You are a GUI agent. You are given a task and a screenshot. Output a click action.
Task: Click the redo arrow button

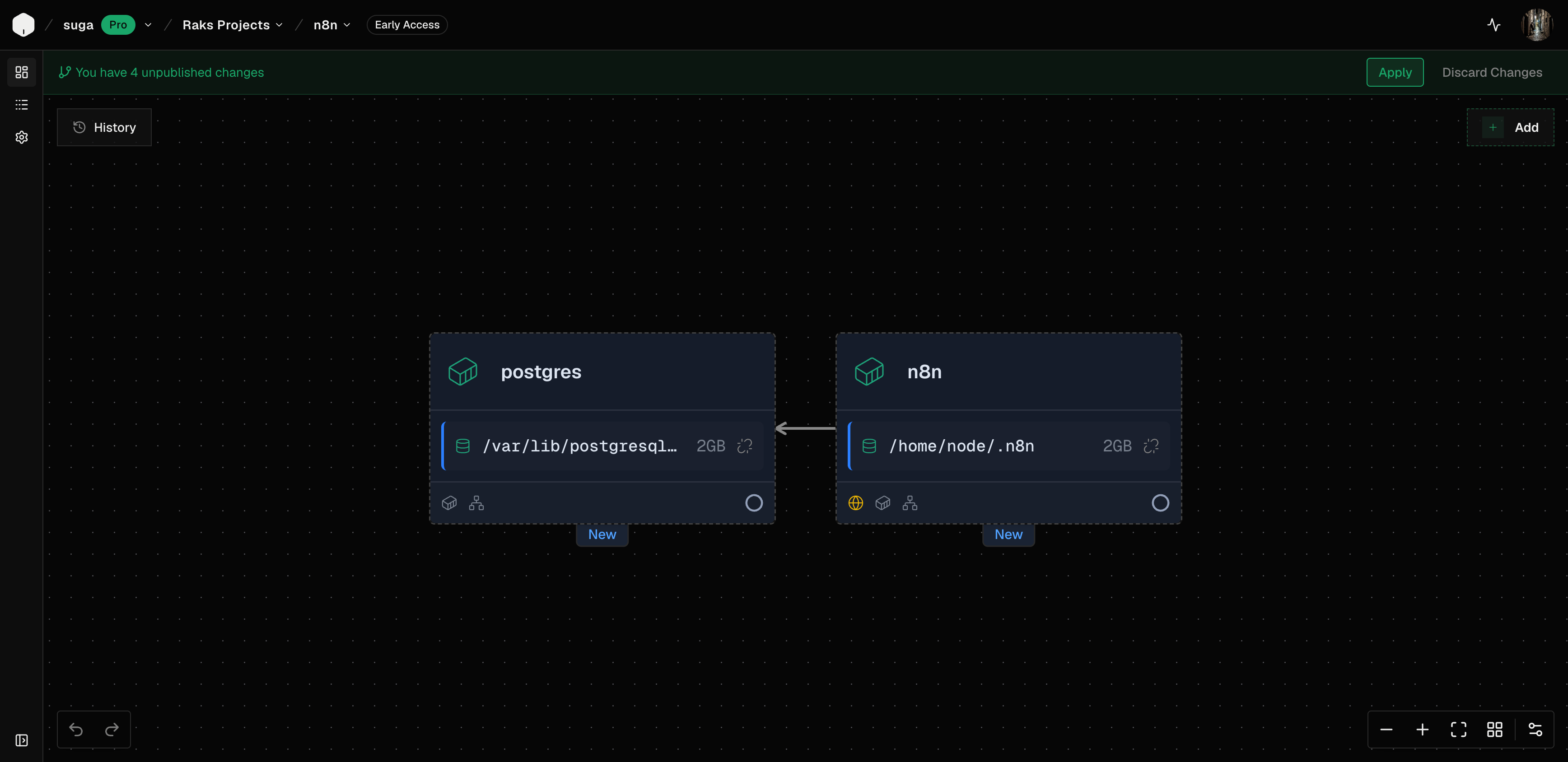[x=112, y=729]
